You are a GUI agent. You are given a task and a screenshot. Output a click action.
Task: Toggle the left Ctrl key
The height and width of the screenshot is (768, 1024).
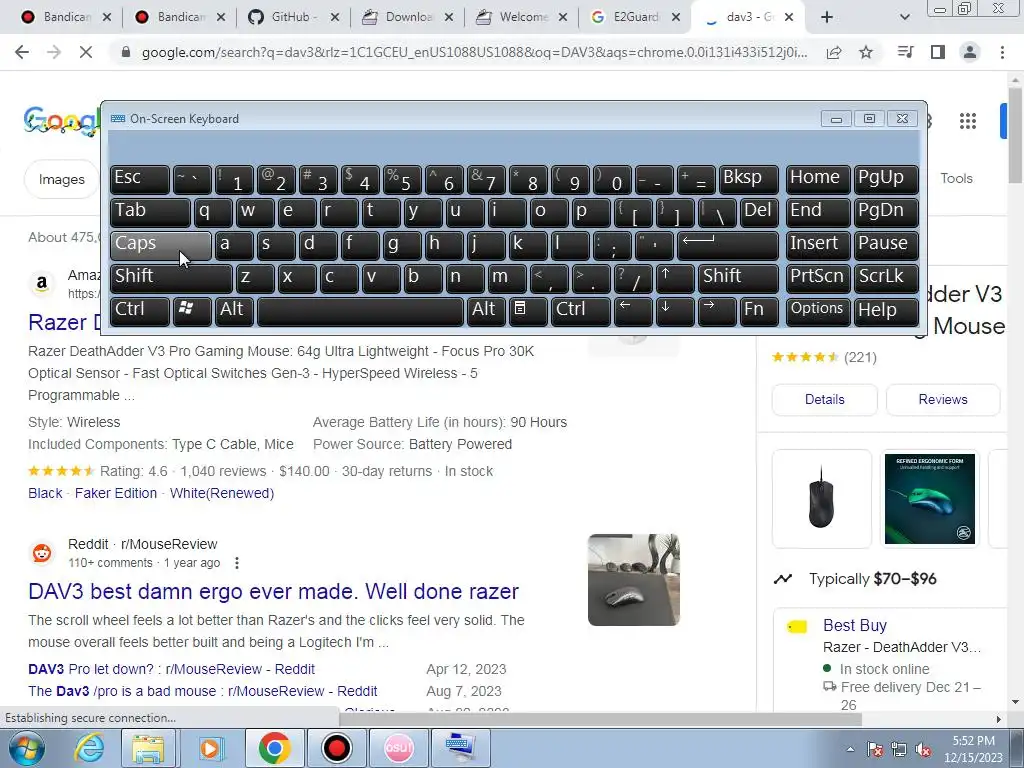tap(140, 311)
